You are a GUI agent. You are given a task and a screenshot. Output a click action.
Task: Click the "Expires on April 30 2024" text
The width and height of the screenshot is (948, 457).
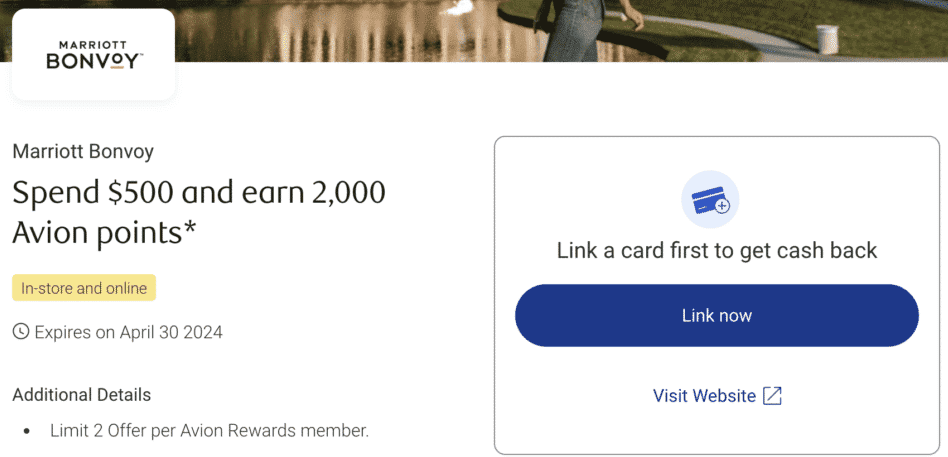pos(128,332)
